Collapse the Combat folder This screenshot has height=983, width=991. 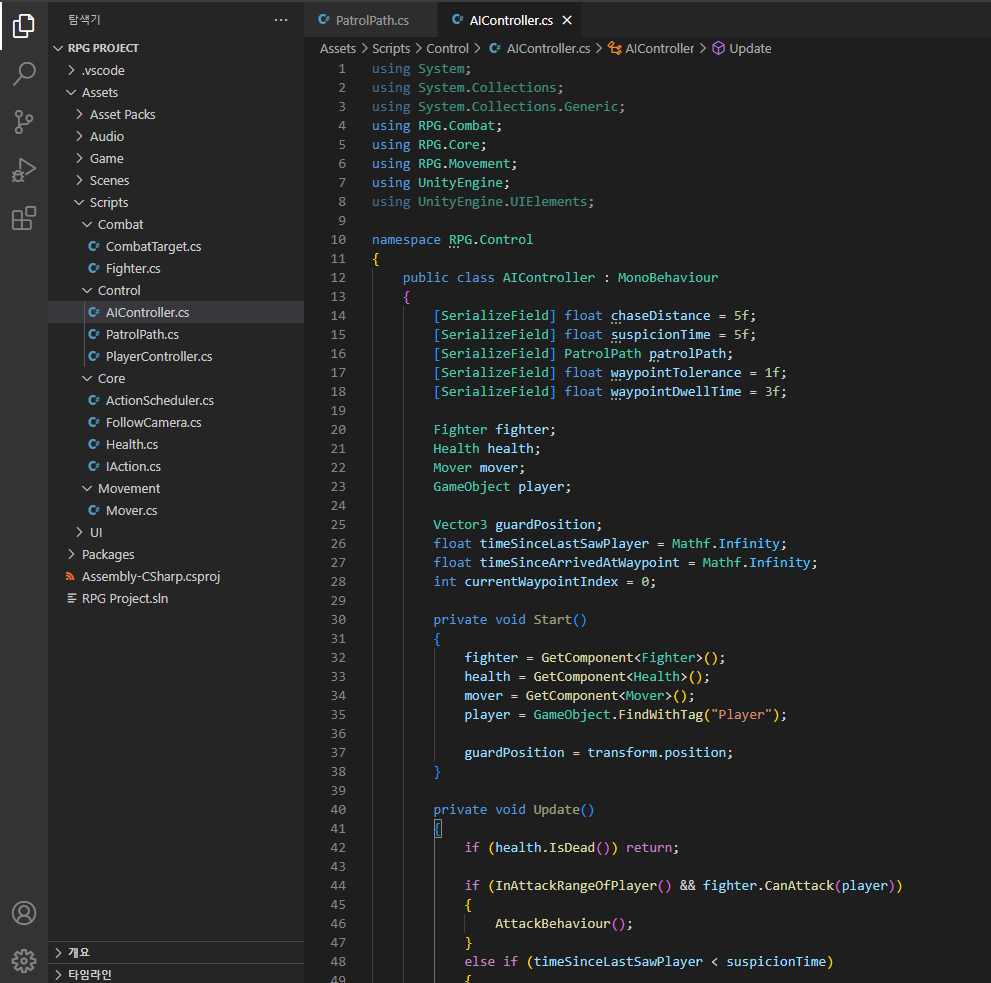point(120,224)
